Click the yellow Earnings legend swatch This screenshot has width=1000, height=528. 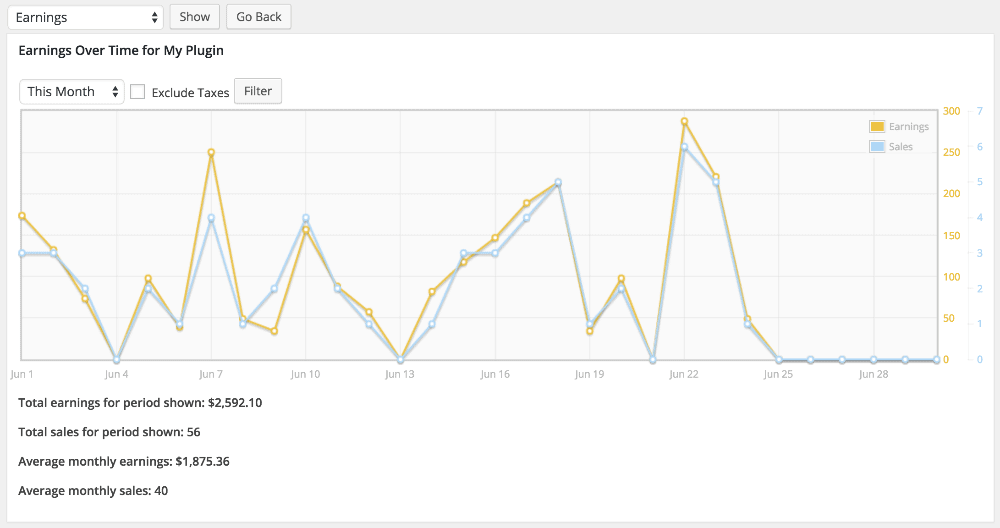point(877,127)
